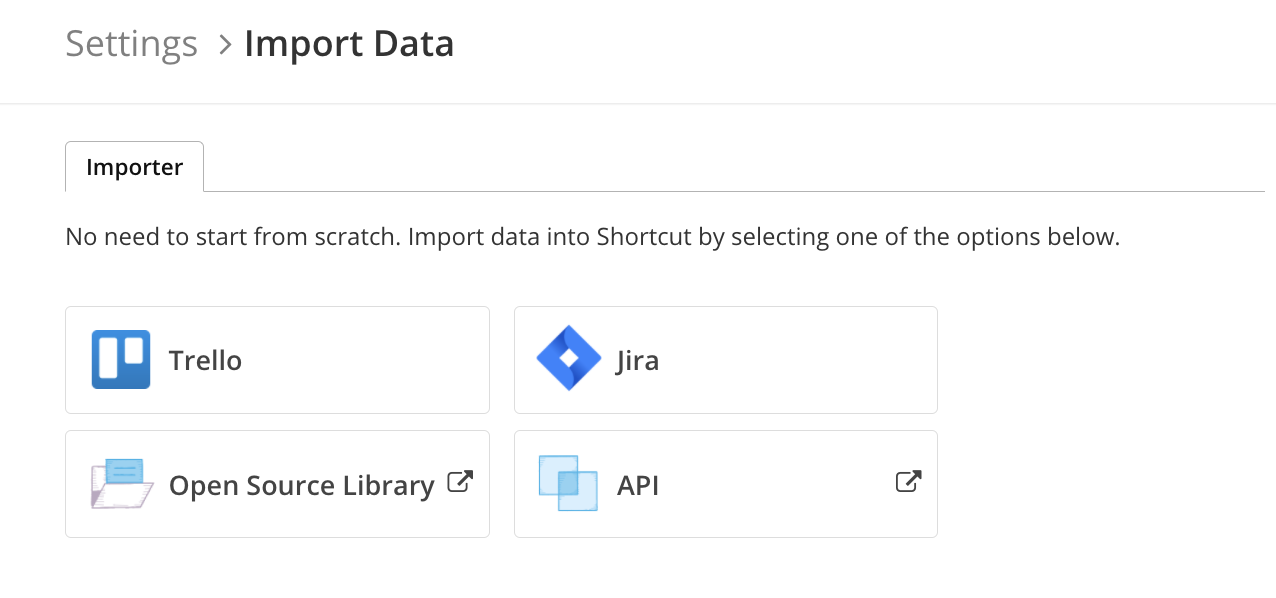The width and height of the screenshot is (1276, 598).
Task: Click the word Shortcut in the description
Action: [642, 238]
